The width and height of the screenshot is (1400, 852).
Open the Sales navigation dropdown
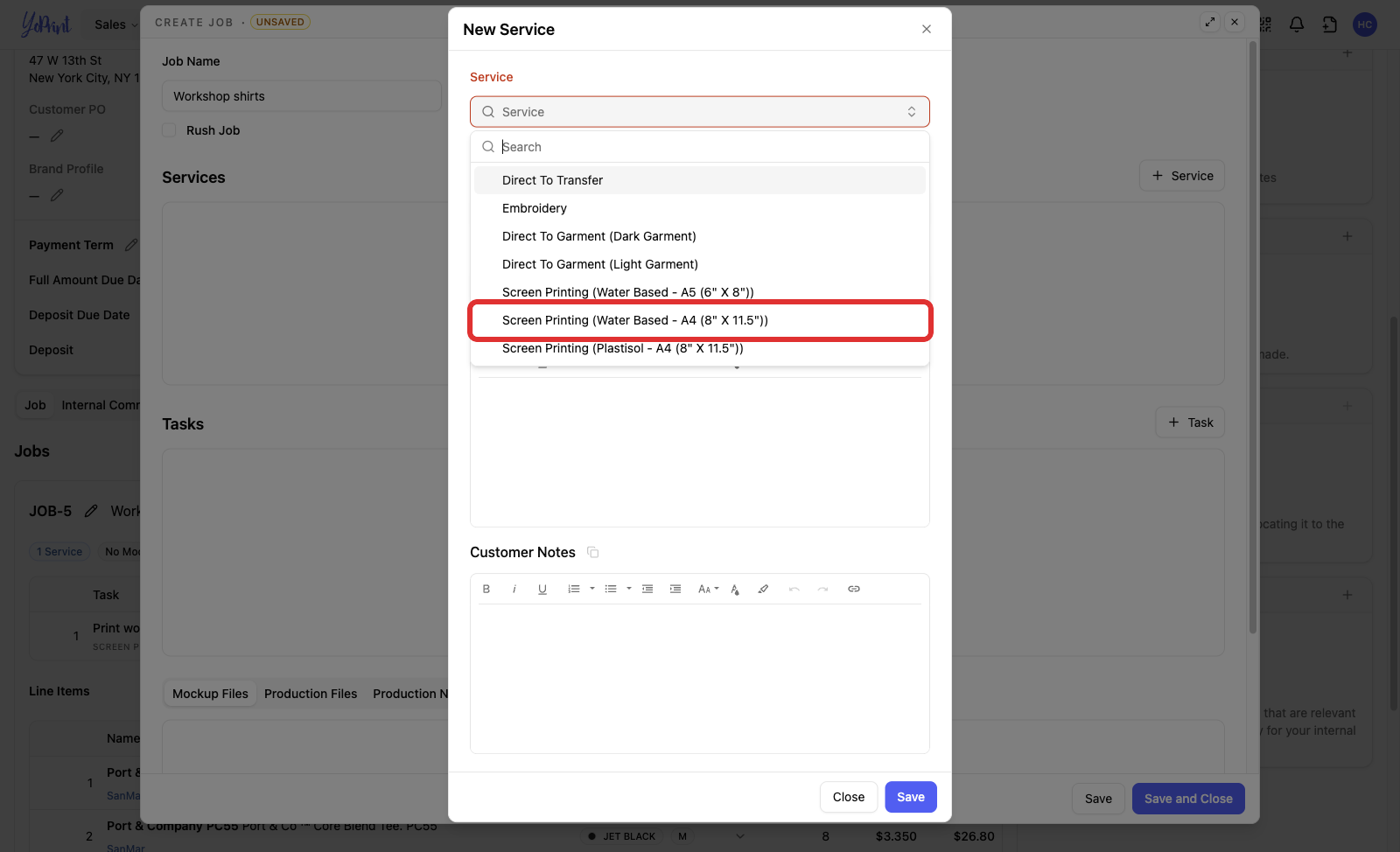click(116, 24)
